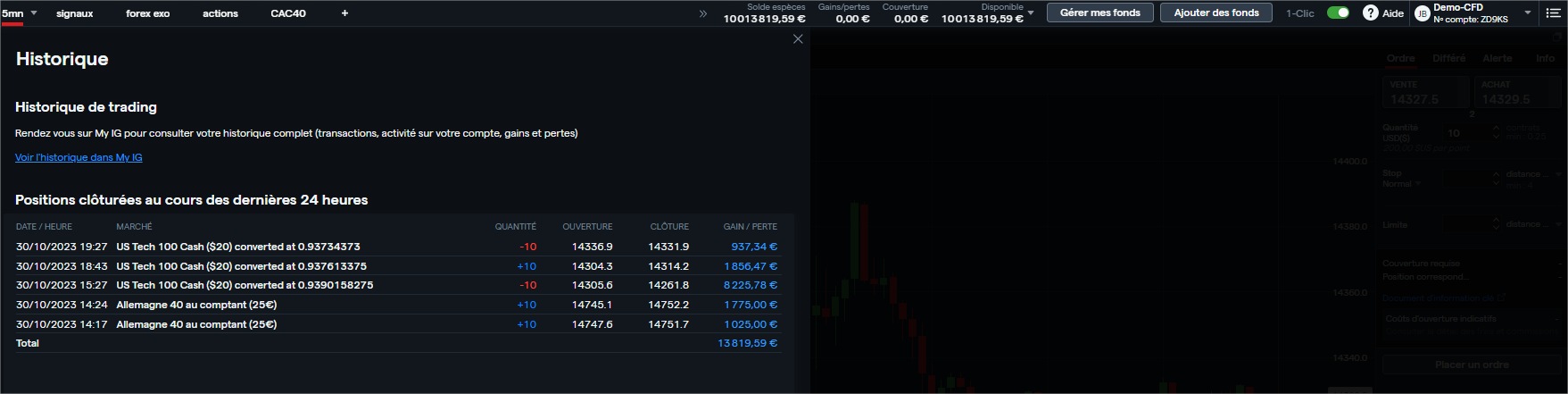The image size is (1568, 394).
Task: Select the 19:27 US Tech 100 closed position
Action: click(397, 247)
